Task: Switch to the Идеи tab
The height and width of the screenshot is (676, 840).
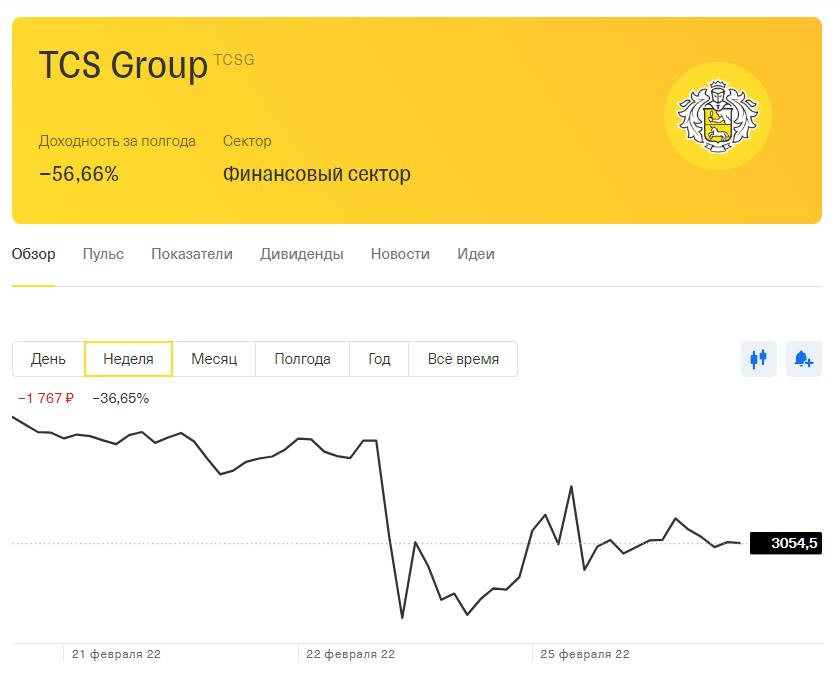Action: (476, 254)
